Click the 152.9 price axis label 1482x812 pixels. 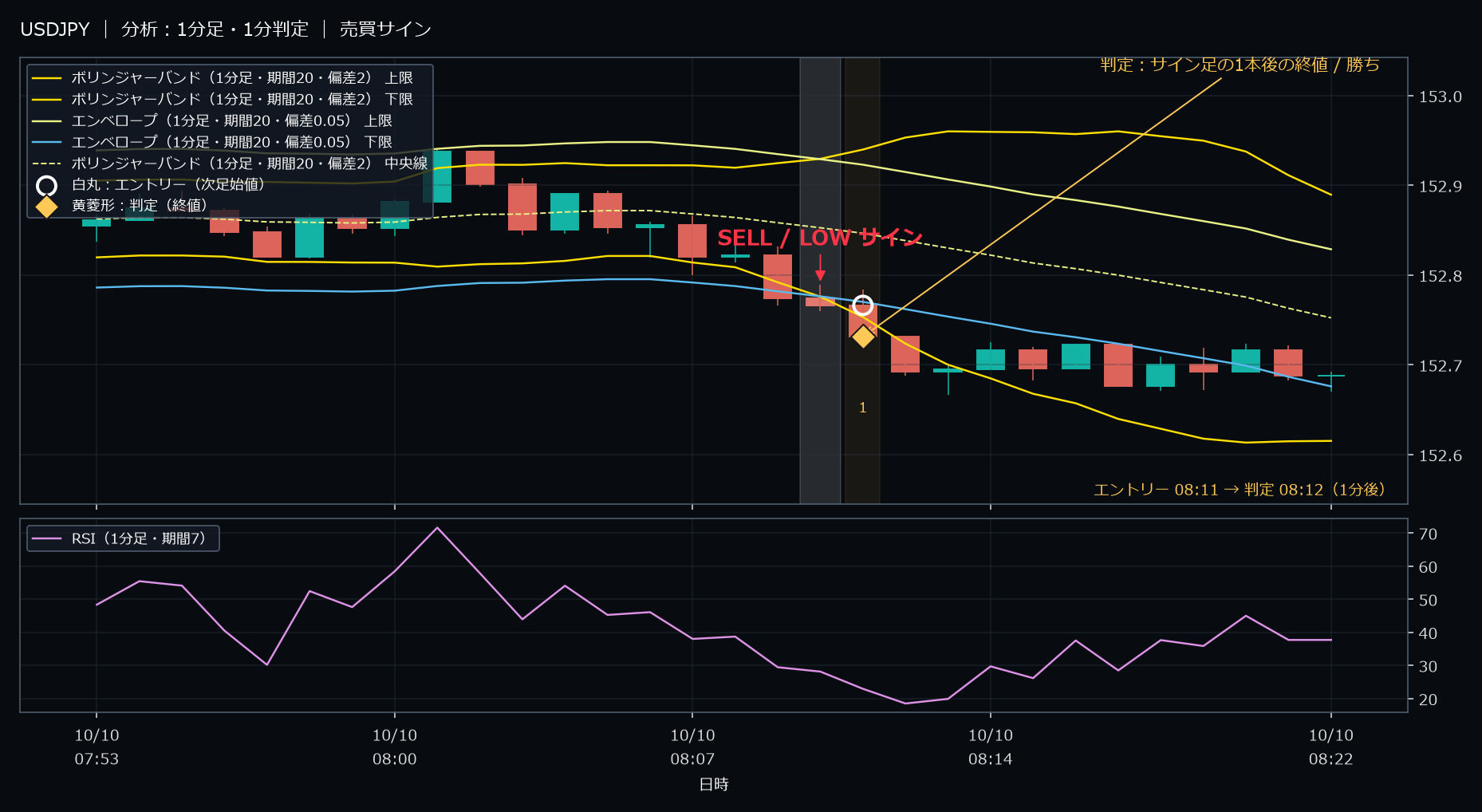click(1440, 186)
